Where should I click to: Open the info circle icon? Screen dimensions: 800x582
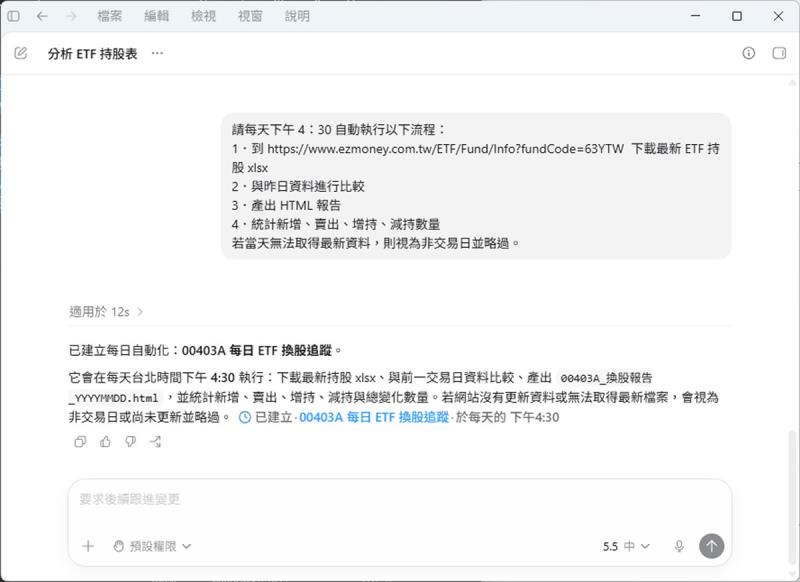[748, 53]
